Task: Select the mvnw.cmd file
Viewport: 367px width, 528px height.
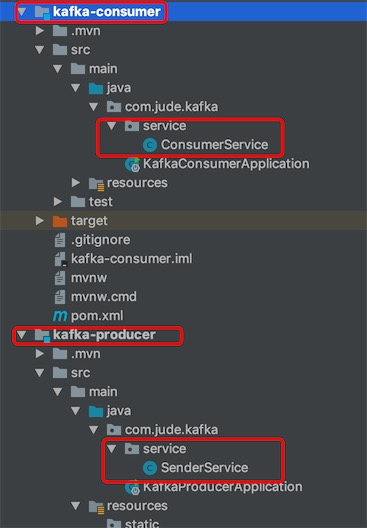Action: click(104, 297)
